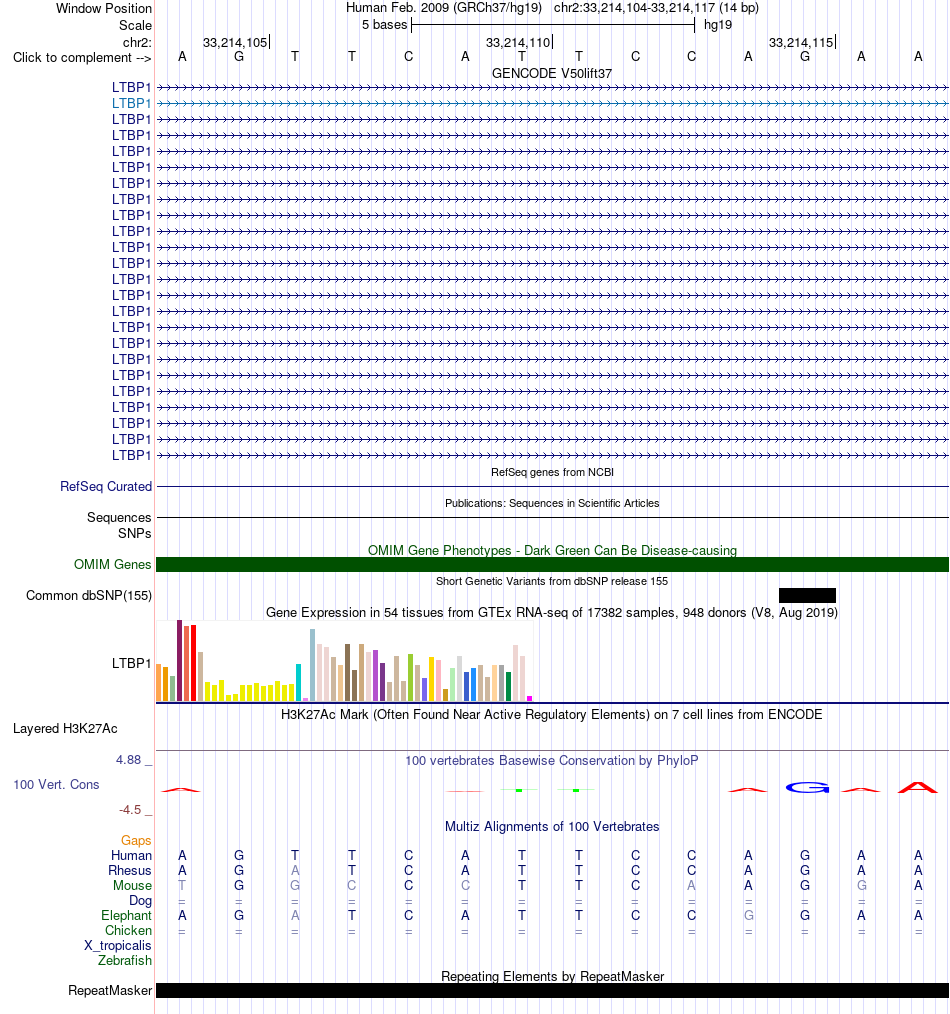Open the GENCODE V50lift37 track title
Image resolution: width=950 pixels, height=1014 pixels.
pyautogui.click(x=552, y=73)
